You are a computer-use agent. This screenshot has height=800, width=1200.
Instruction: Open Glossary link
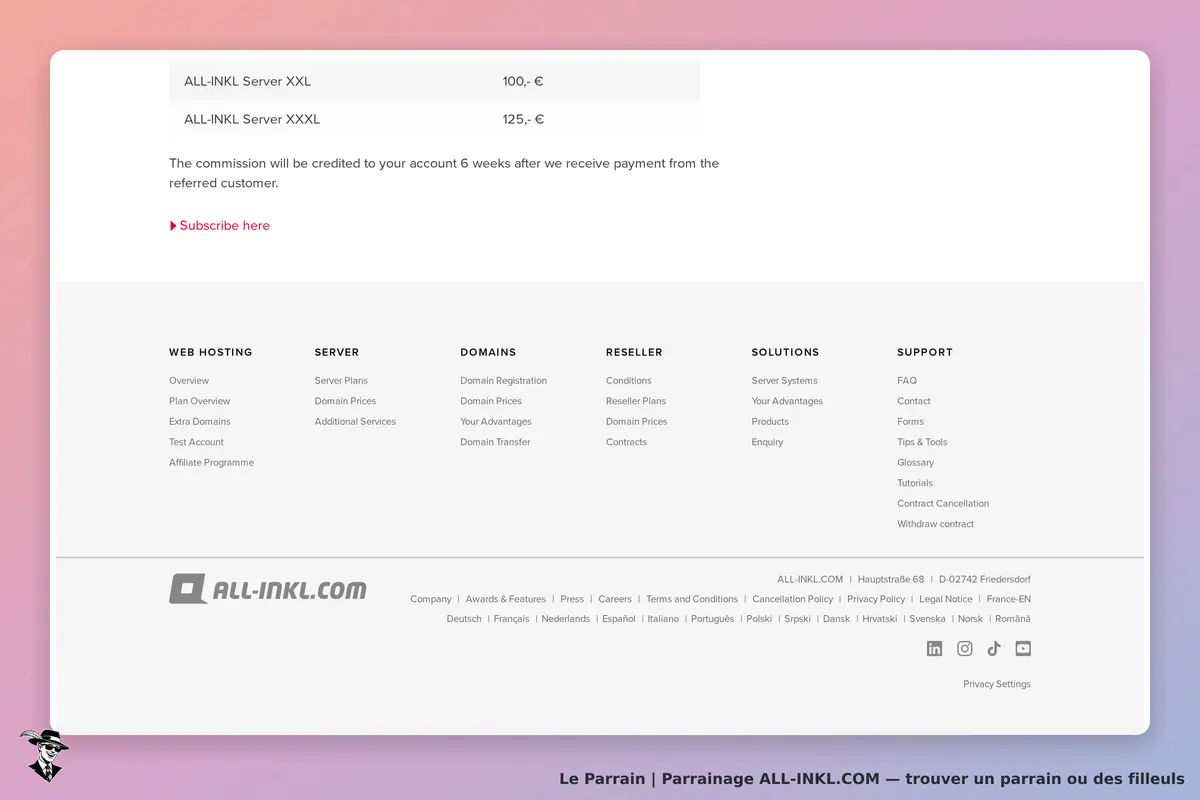[x=915, y=463]
